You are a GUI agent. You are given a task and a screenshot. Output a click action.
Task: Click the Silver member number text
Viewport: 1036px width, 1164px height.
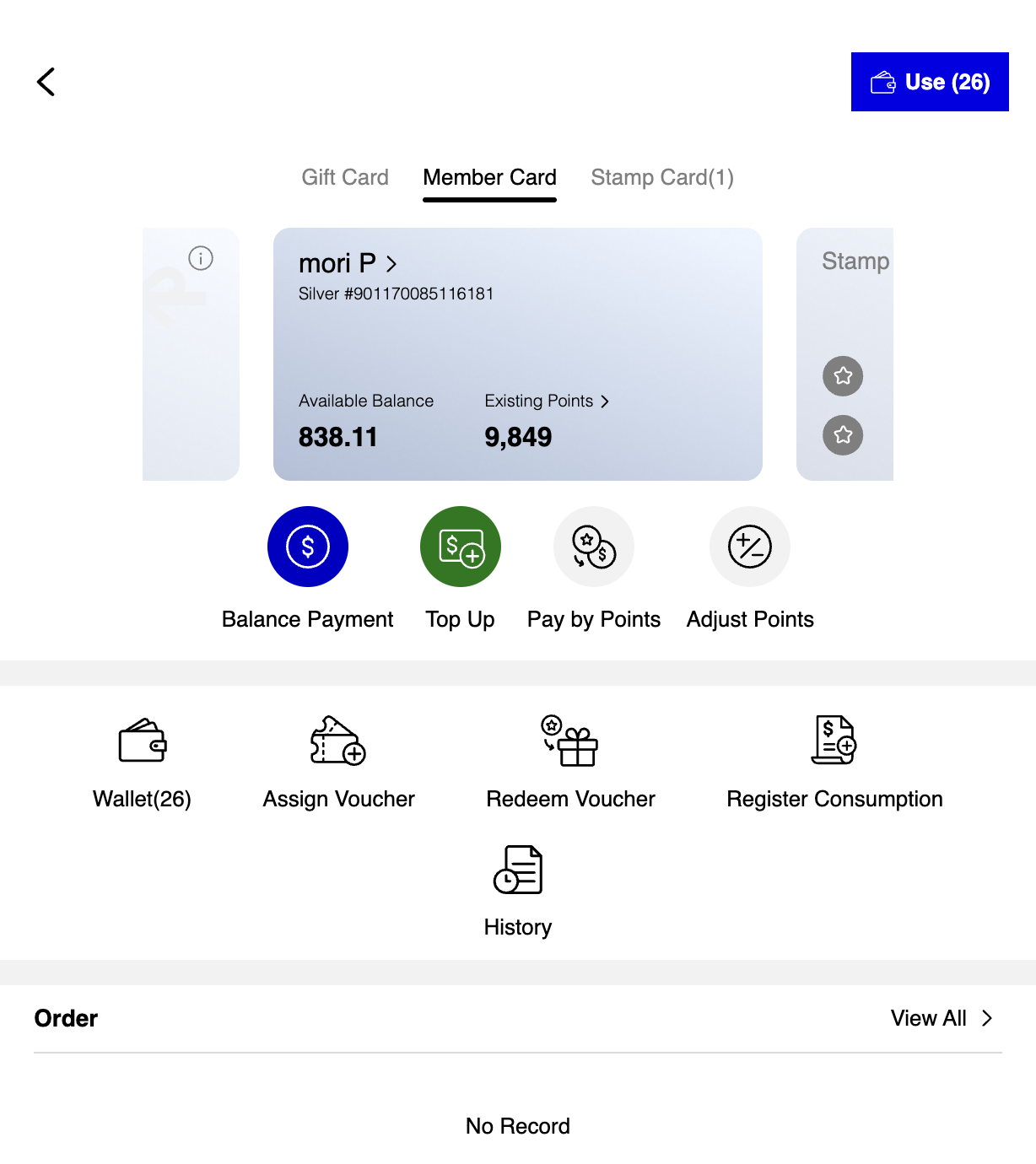(x=396, y=294)
